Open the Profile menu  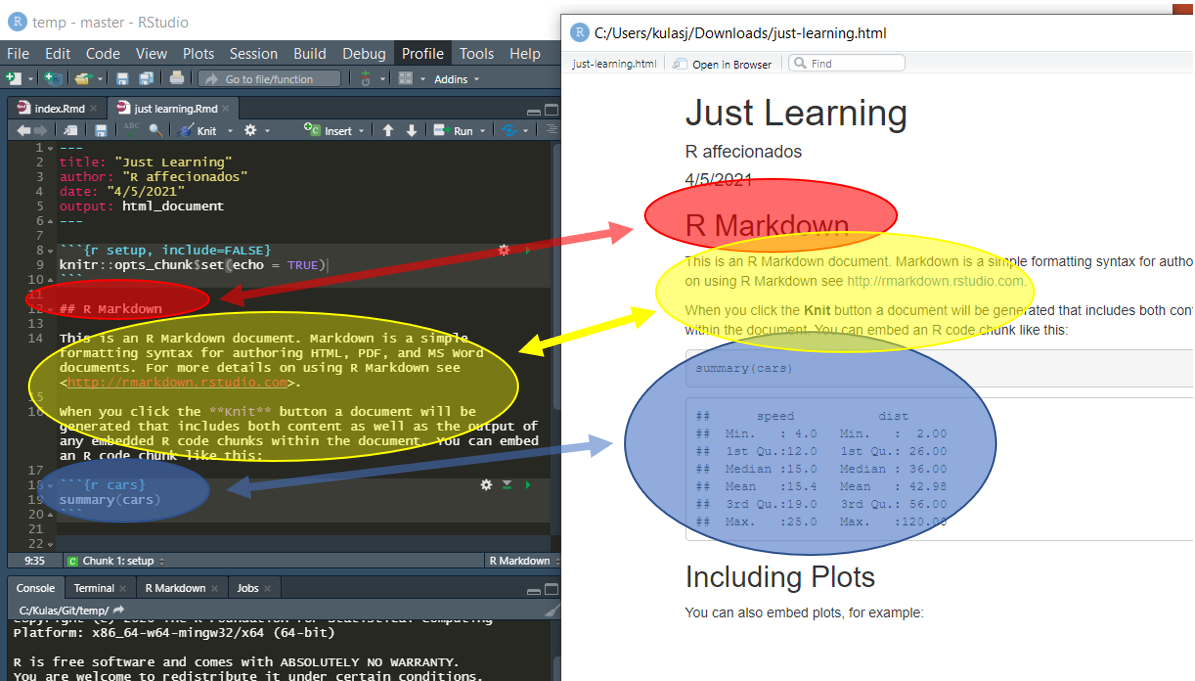(422, 53)
